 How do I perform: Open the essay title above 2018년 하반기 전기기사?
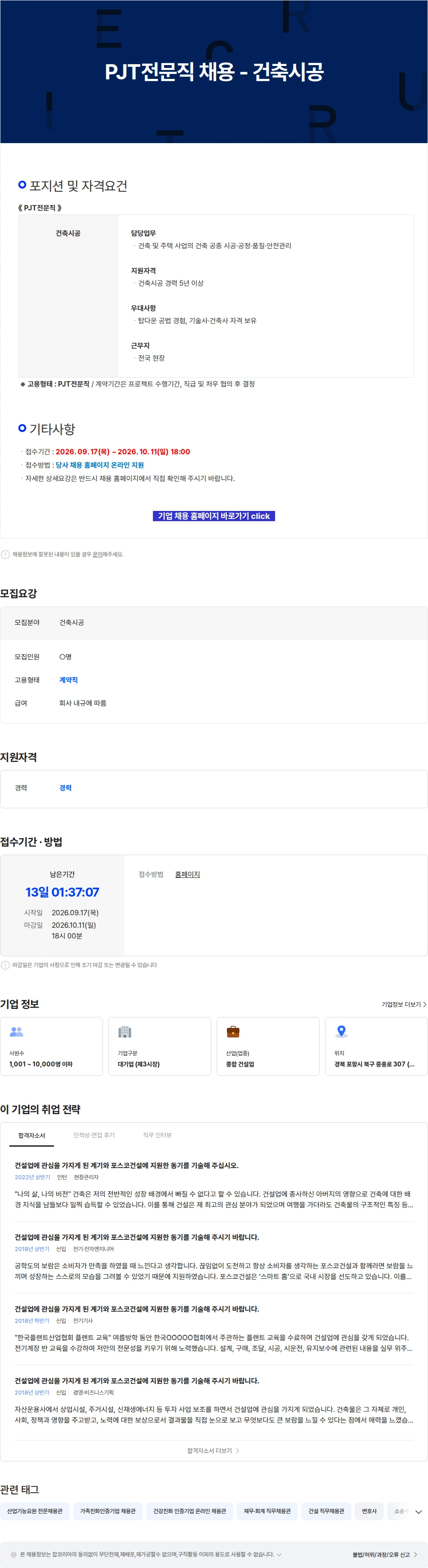tap(137, 1309)
